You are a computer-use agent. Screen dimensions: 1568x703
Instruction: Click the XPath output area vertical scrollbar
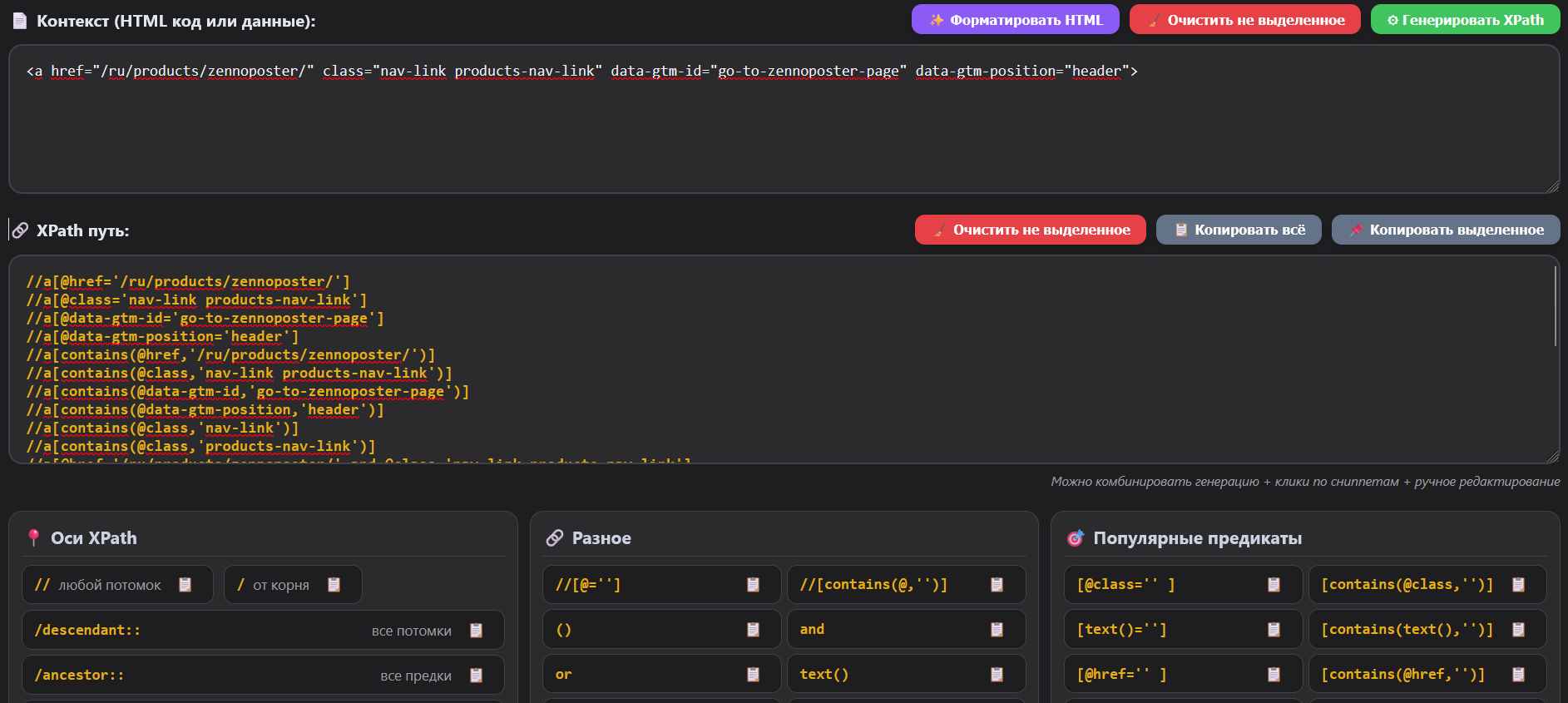1554,306
